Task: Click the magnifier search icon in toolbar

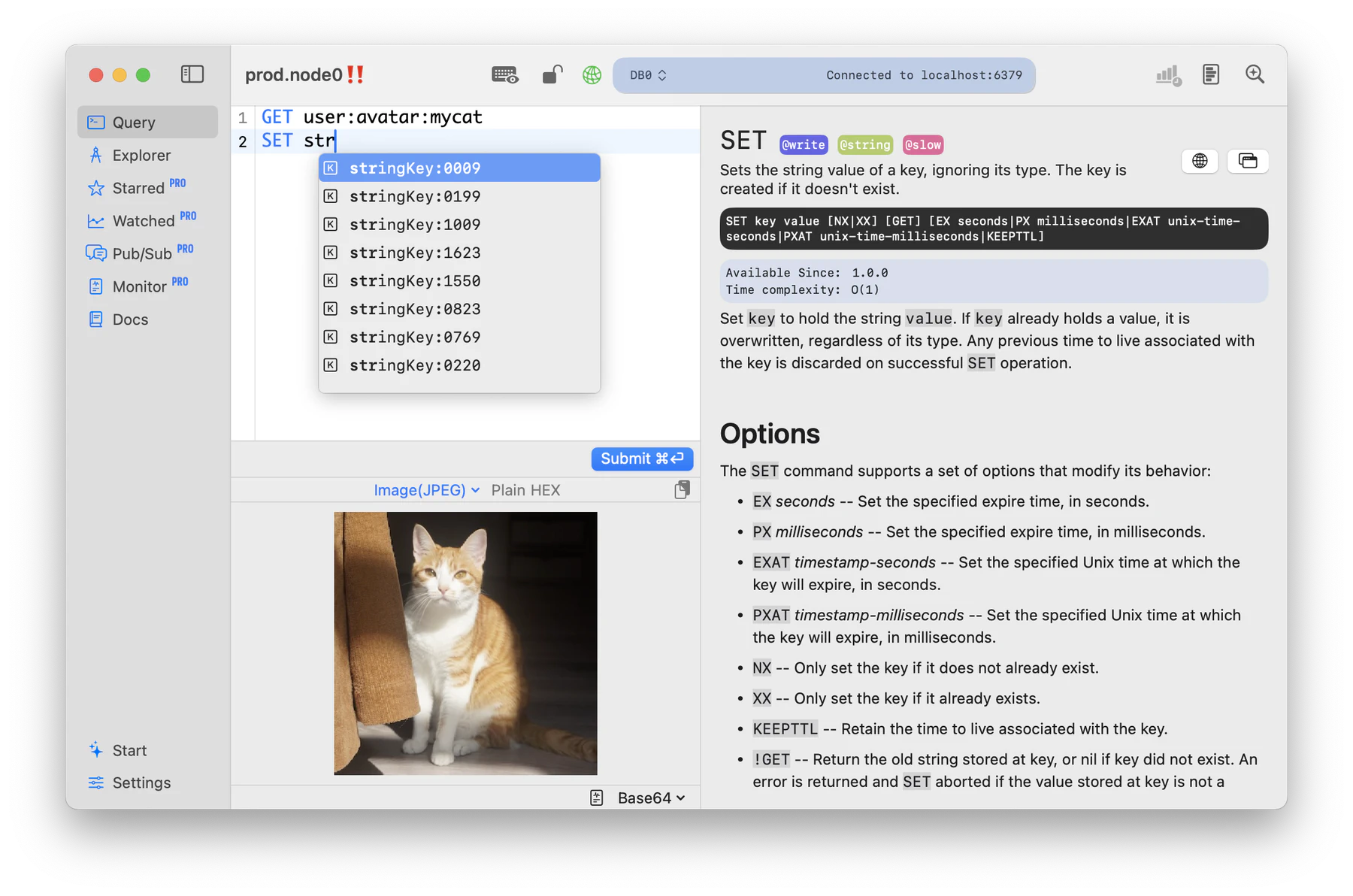Action: coord(1255,74)
